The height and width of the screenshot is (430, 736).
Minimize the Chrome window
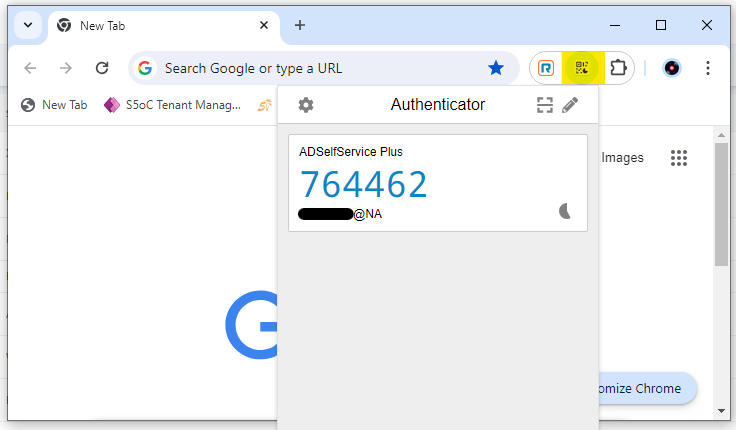pos(615,25)
